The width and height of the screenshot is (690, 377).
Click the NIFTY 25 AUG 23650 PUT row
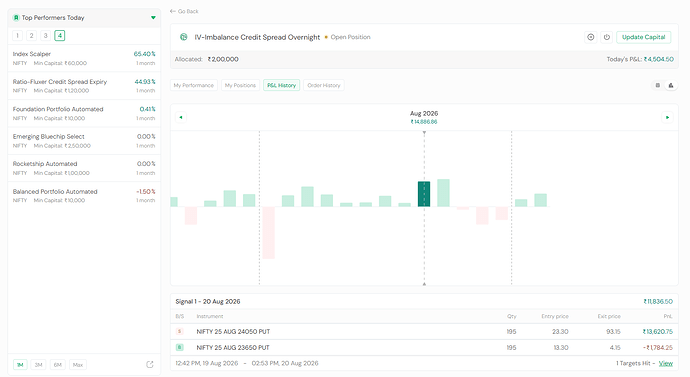pos(424,348)
